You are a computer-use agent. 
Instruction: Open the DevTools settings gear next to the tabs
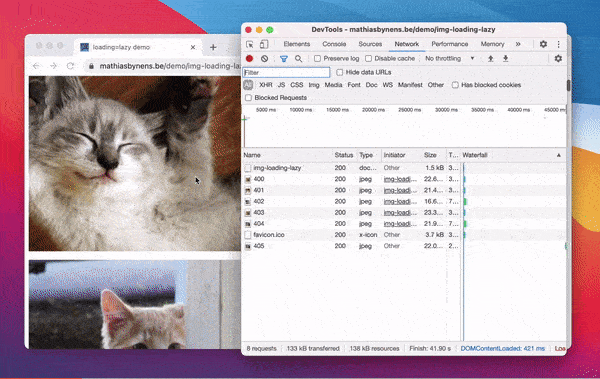pyautogui.click(x=543, y=44)
